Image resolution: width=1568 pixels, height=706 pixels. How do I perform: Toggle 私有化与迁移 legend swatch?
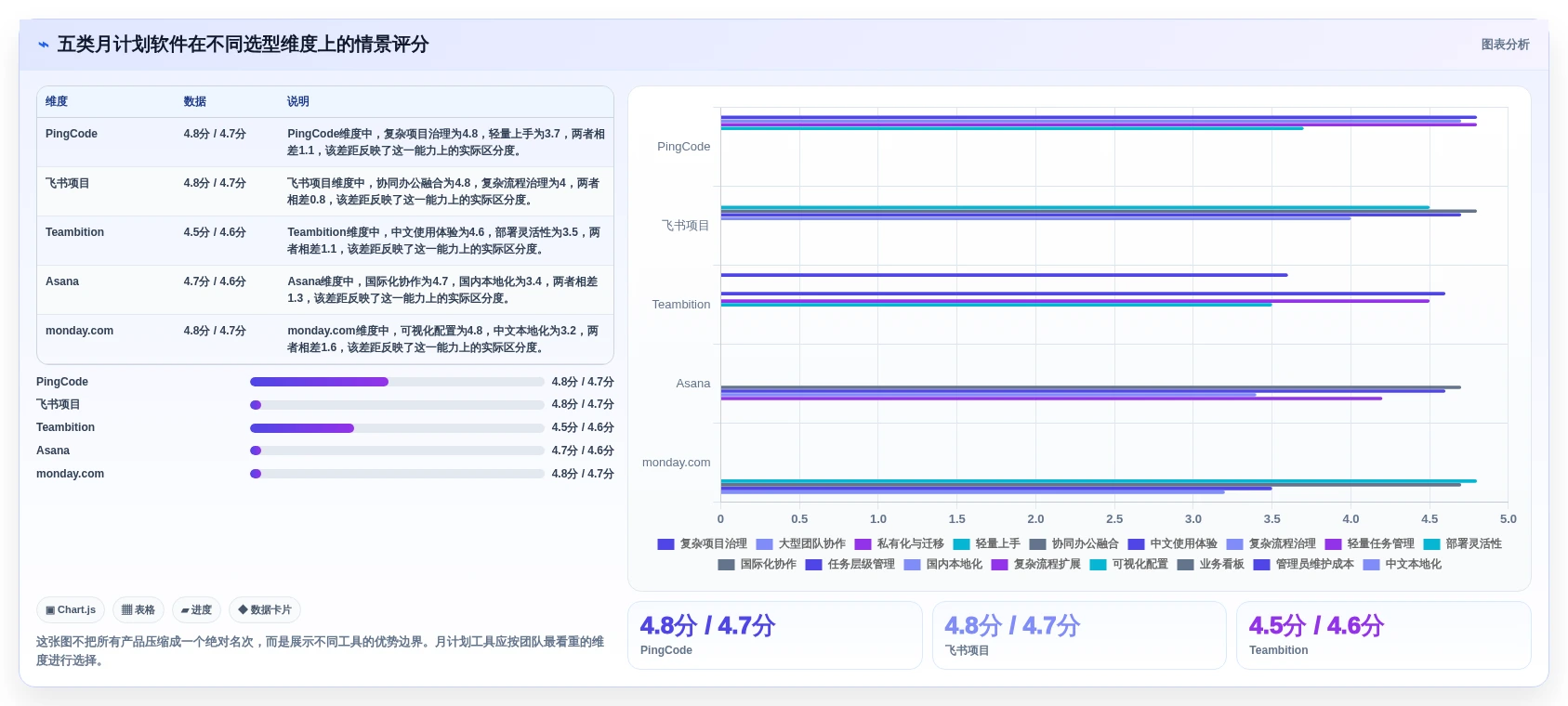[x=863, y=544]
